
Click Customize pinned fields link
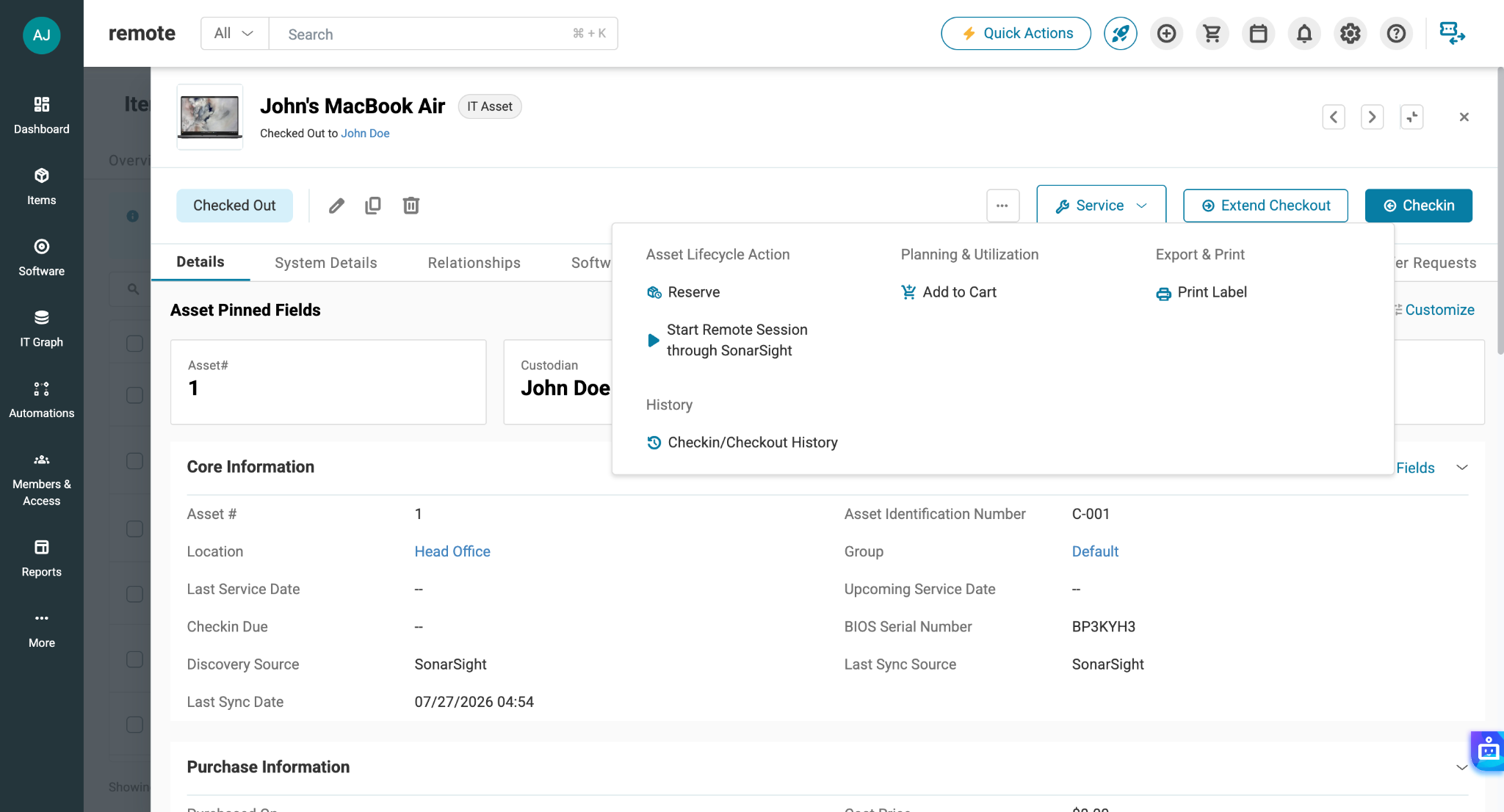click(1433, 310)
